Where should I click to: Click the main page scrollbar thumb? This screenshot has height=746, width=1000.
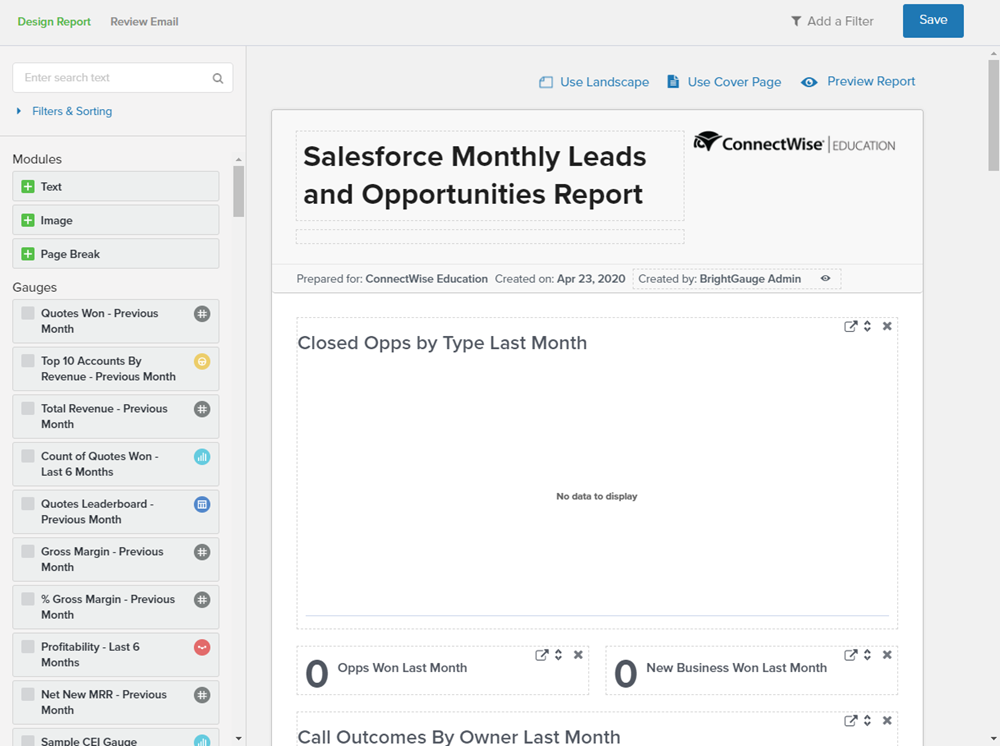click(994, 115)
